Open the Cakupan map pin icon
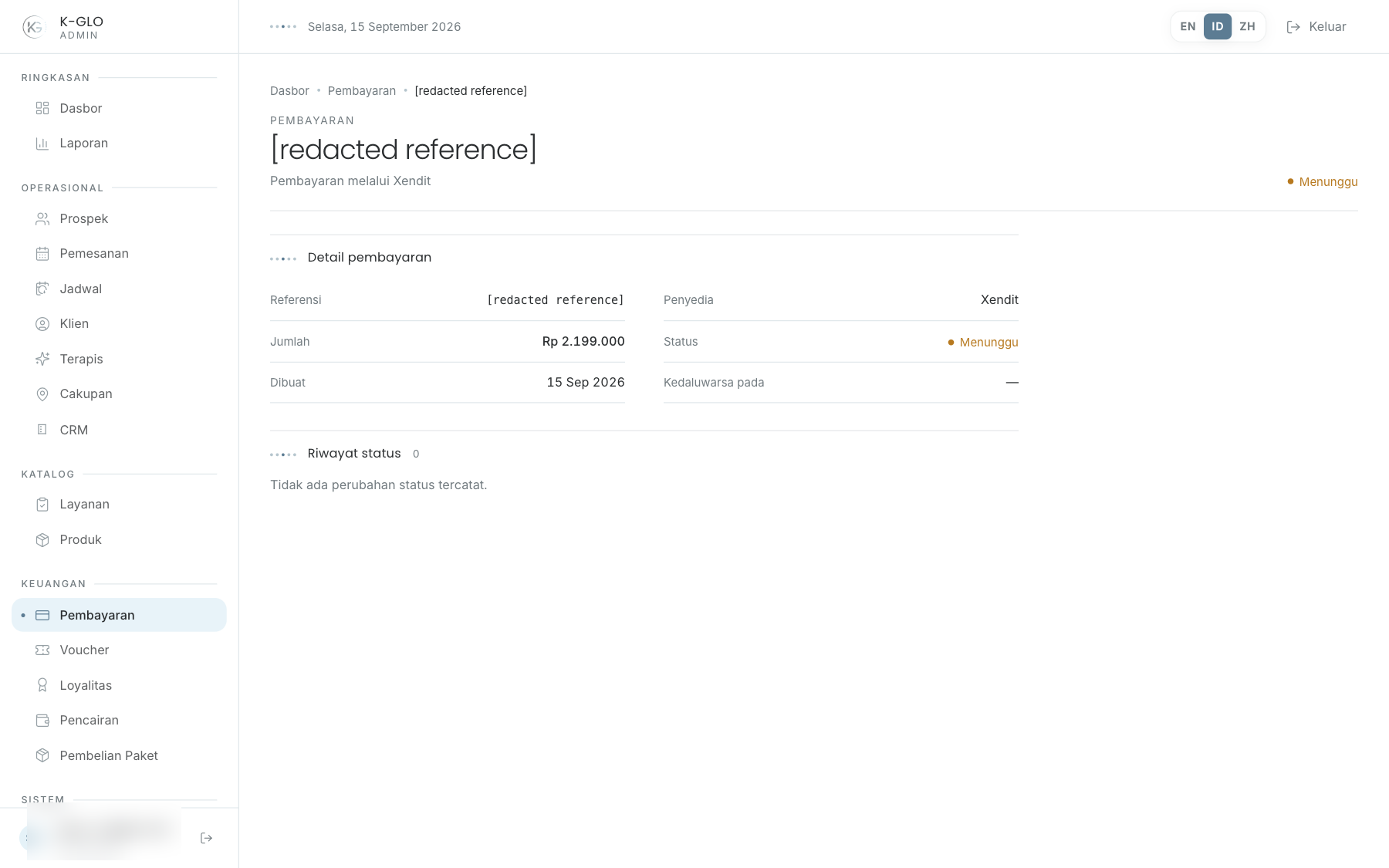Image resolution: width=1389 pixels, height=868 pixels. click(42, 394)
